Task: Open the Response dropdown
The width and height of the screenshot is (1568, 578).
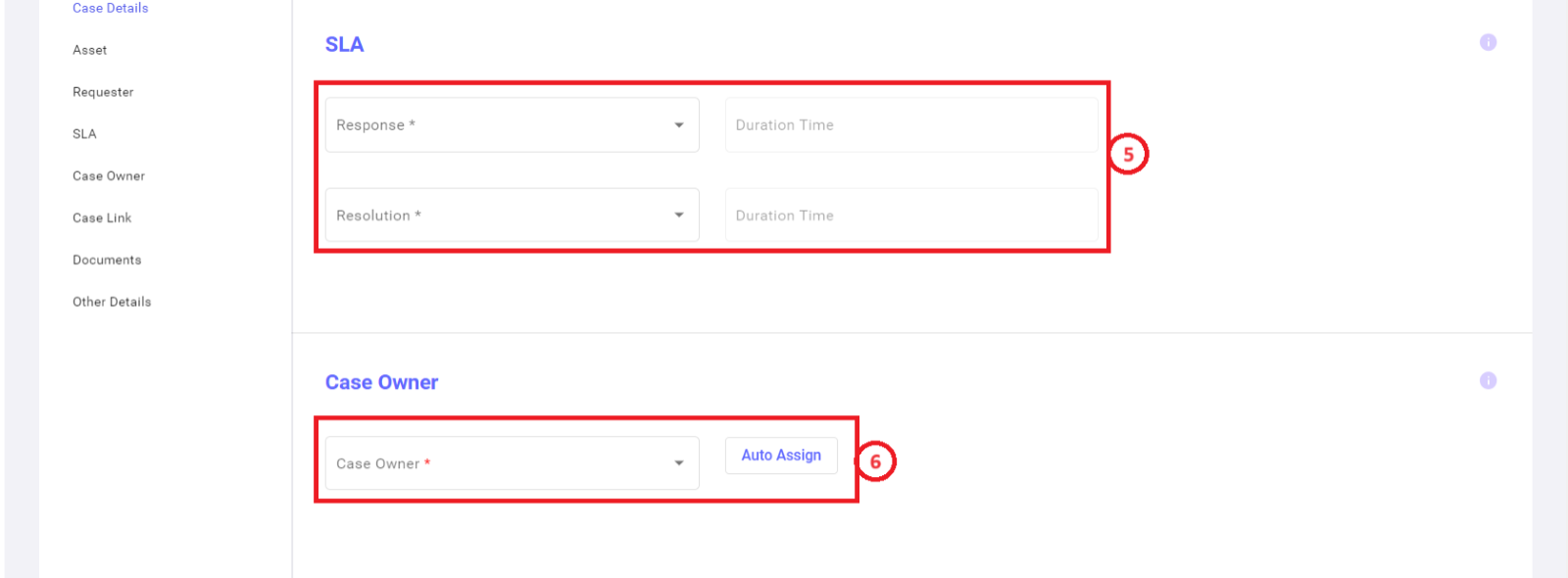Action: pos(512,124)
